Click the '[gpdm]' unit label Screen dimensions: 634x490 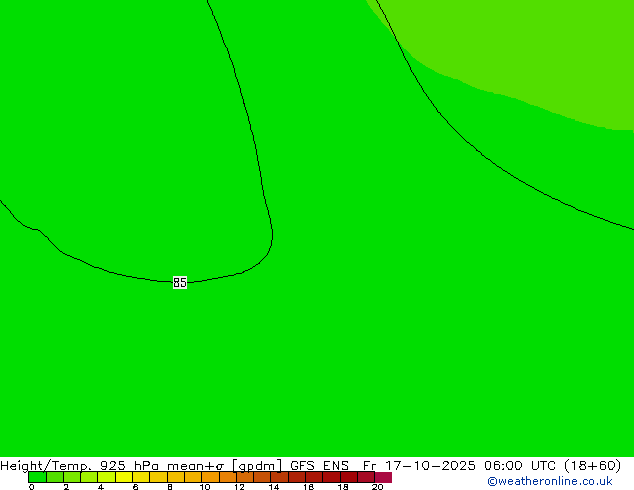point(257,466)
